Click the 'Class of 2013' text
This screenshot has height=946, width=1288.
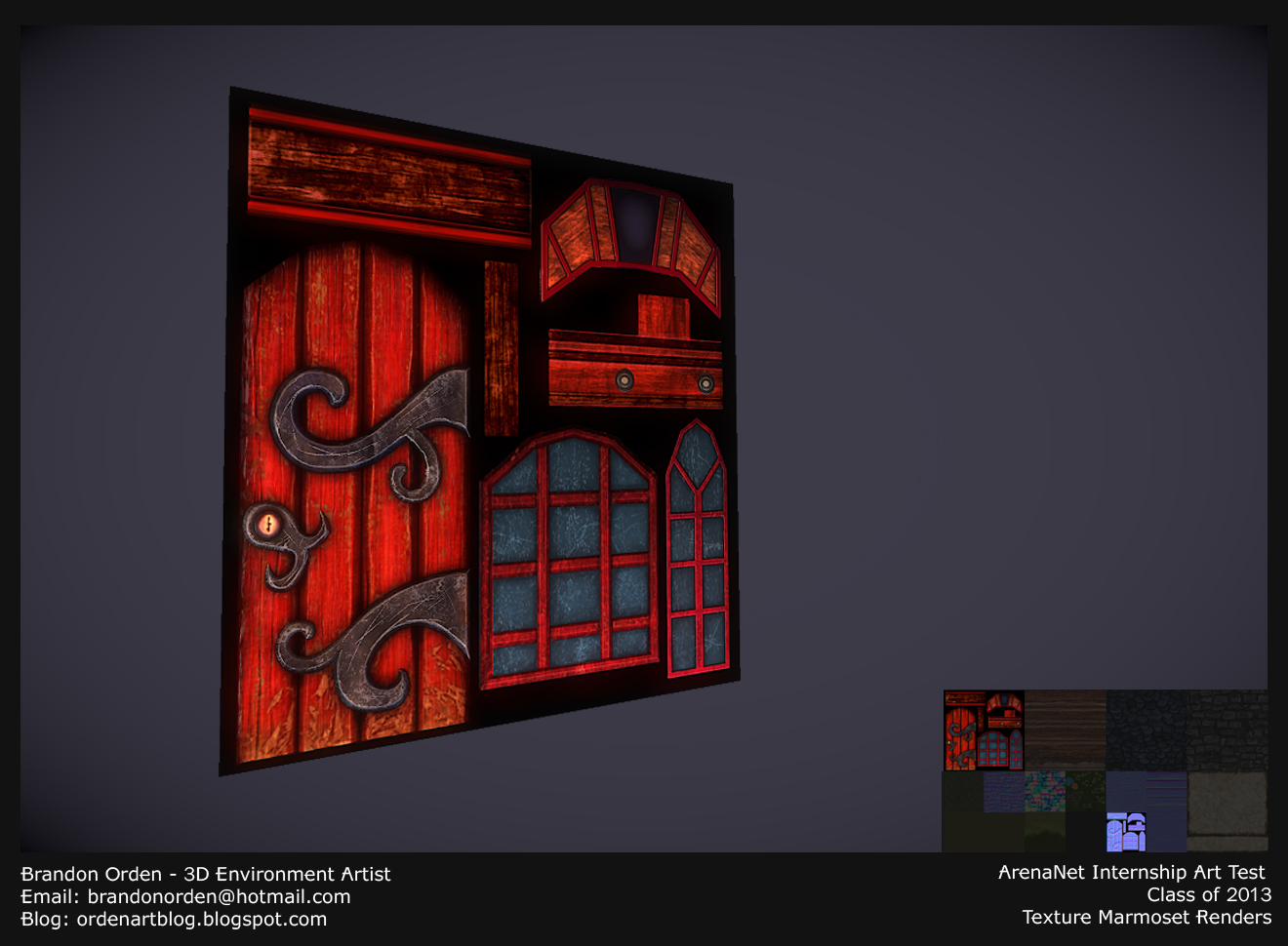1209,894
